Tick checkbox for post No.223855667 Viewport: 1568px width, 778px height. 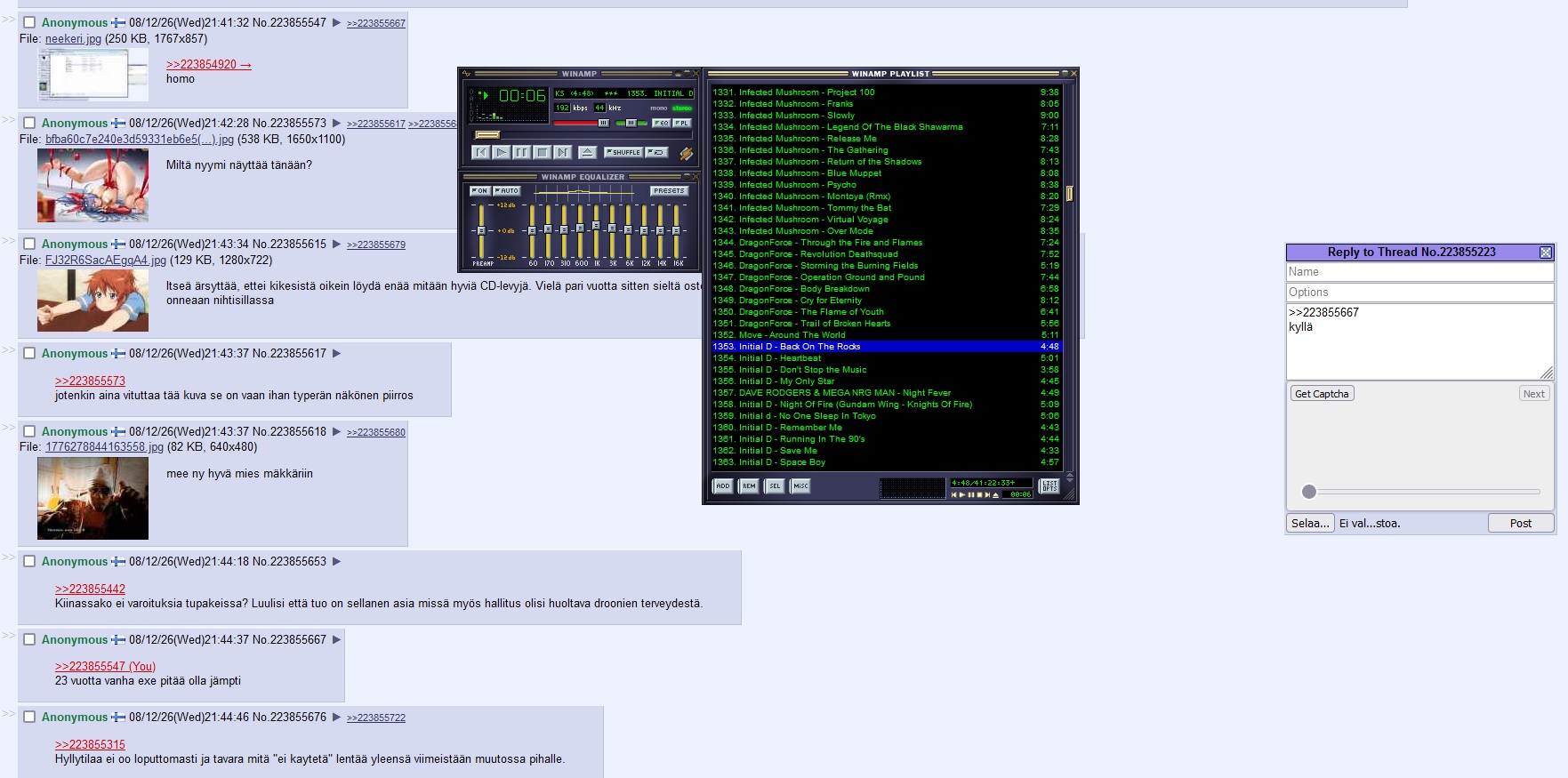coord(29,639)
